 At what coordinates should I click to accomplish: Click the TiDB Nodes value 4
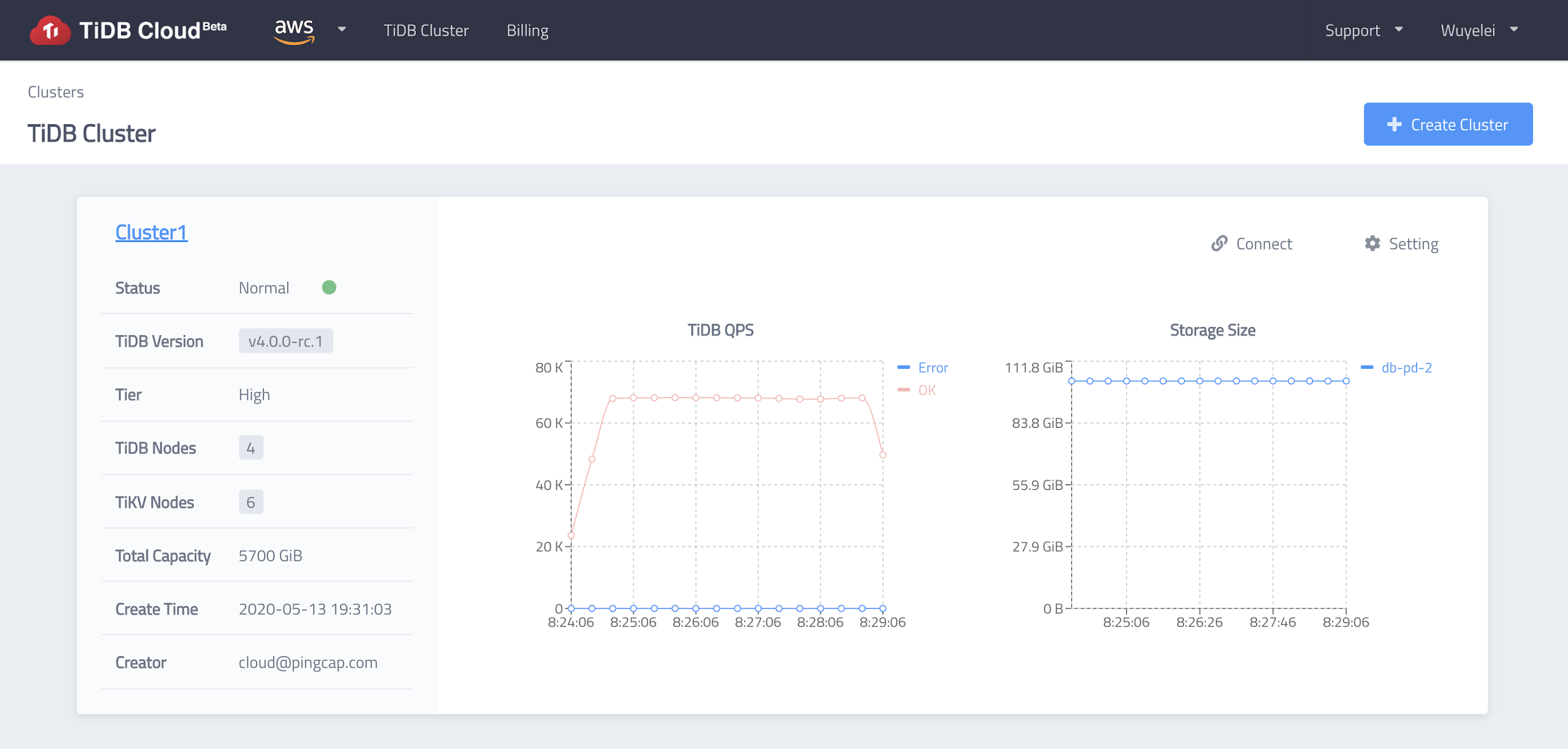coord(251,448)
